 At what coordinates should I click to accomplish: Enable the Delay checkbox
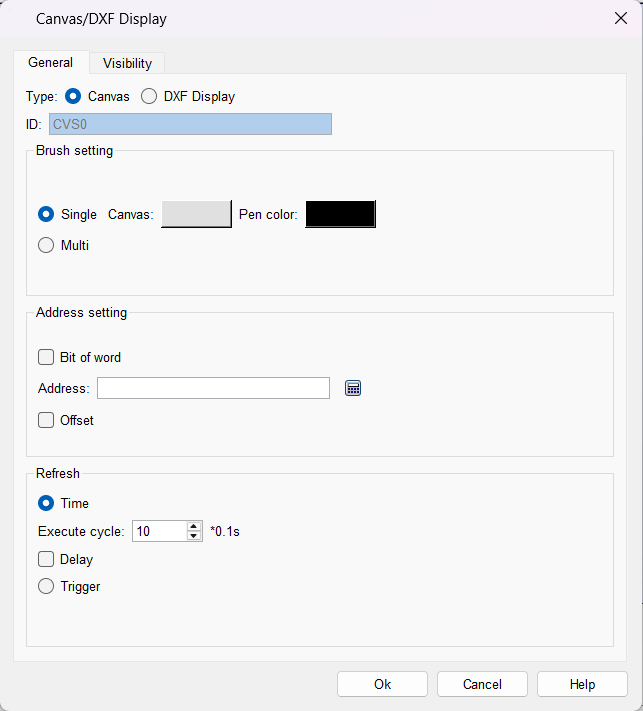(x=46, y=559)
